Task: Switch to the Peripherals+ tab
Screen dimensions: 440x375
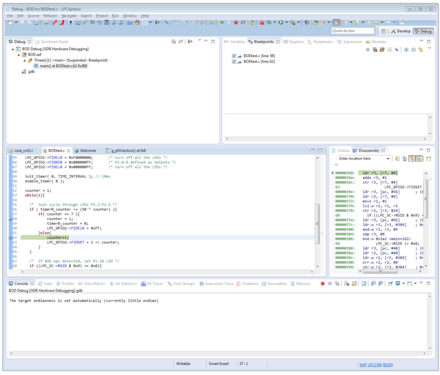Action: 320,42
